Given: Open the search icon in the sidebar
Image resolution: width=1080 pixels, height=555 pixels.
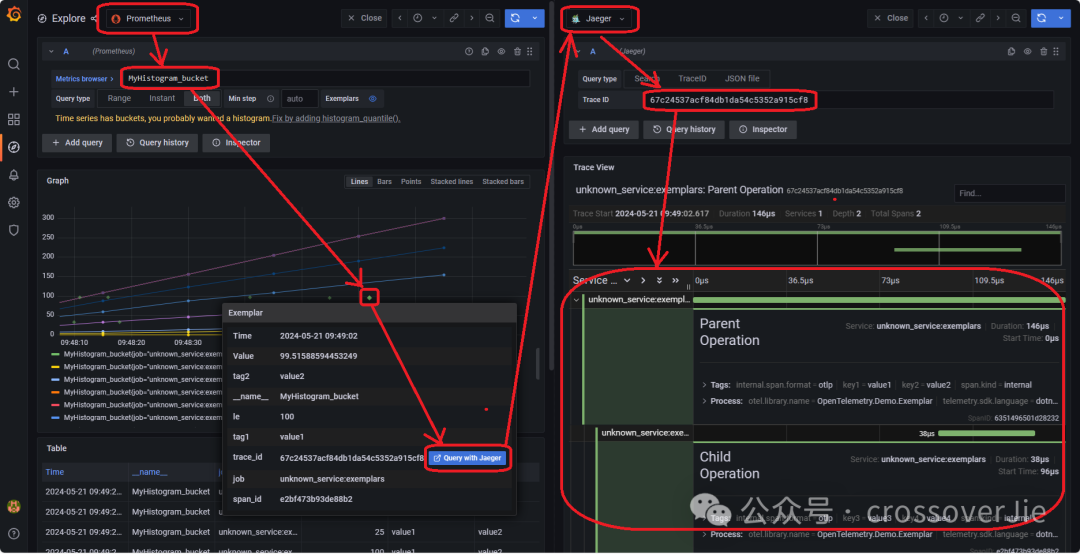Looking at the screenshot, I should [x=14, y=64].
